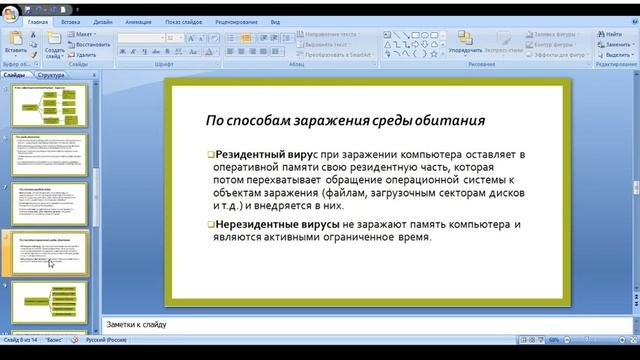Image resolution: width=640 pixels, height=360 pixels.
Task: Justify the paragraph text
Action: pyautogui.click(x=263, y=52)
